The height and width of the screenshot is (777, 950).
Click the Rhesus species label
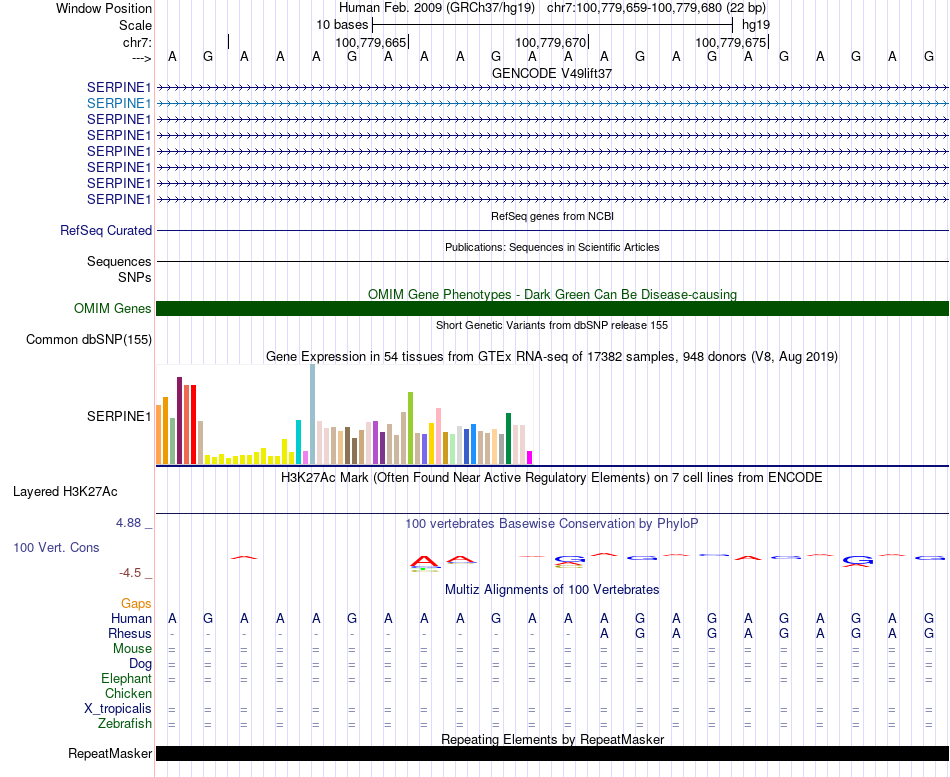pyautogui.click(x=130, y=633)
